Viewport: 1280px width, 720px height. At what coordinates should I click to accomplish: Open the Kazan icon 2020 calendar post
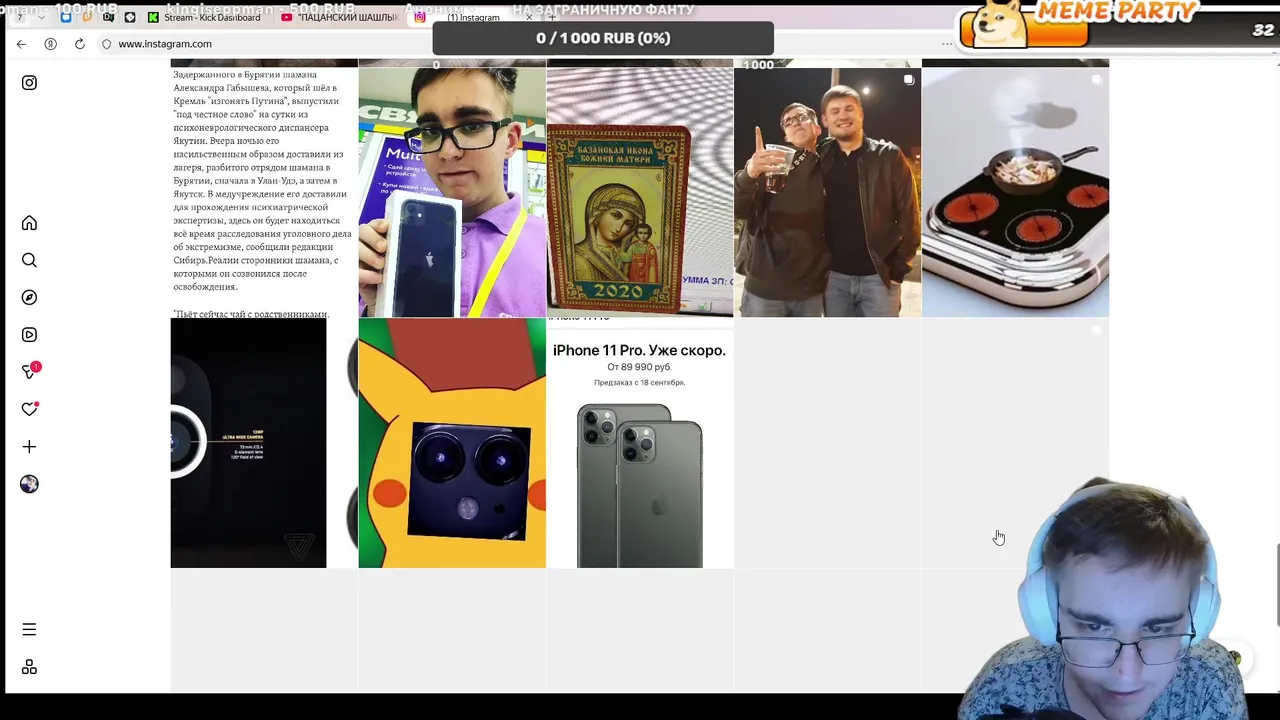(640, 192)
